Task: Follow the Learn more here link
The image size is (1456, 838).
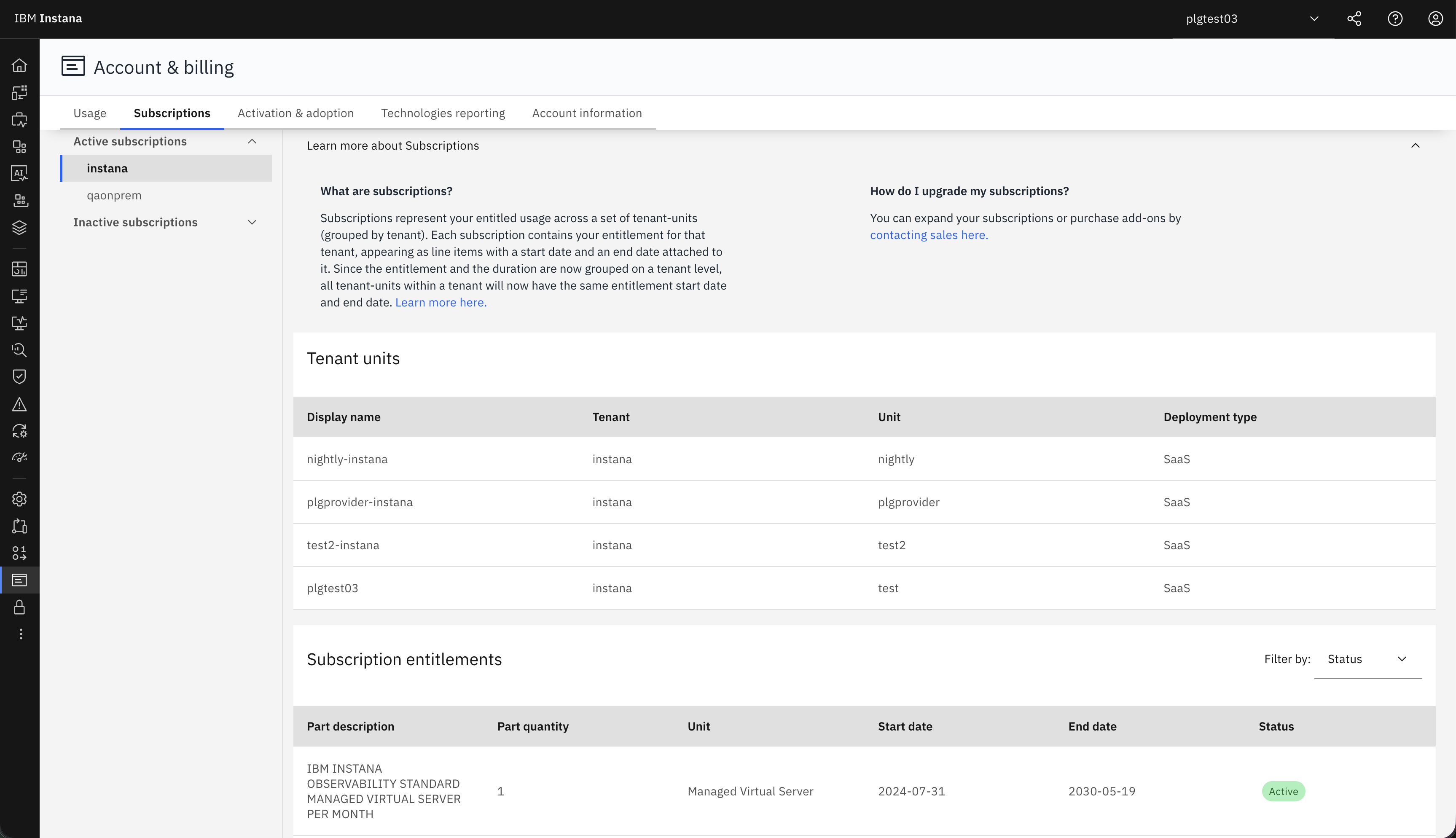Action: tap(441, 303)
